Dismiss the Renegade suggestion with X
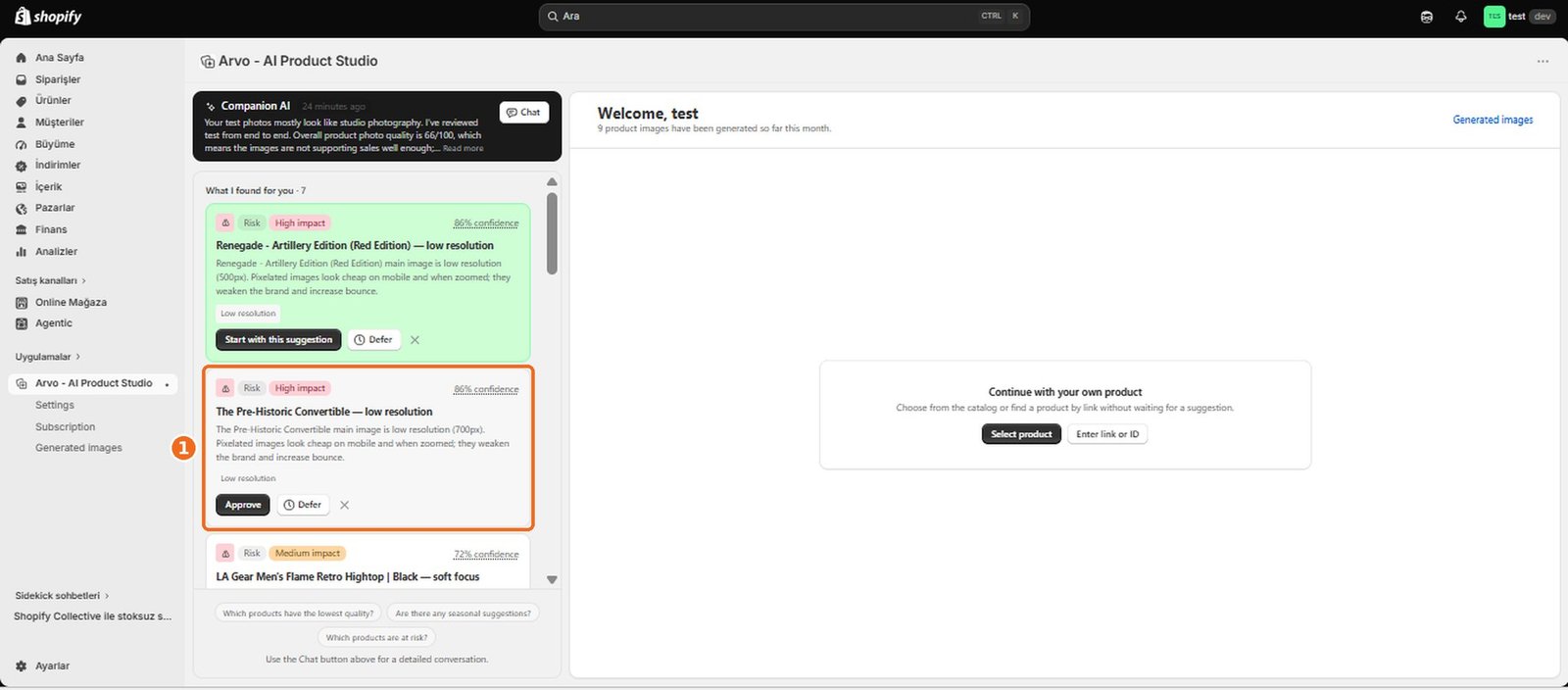 415,340
